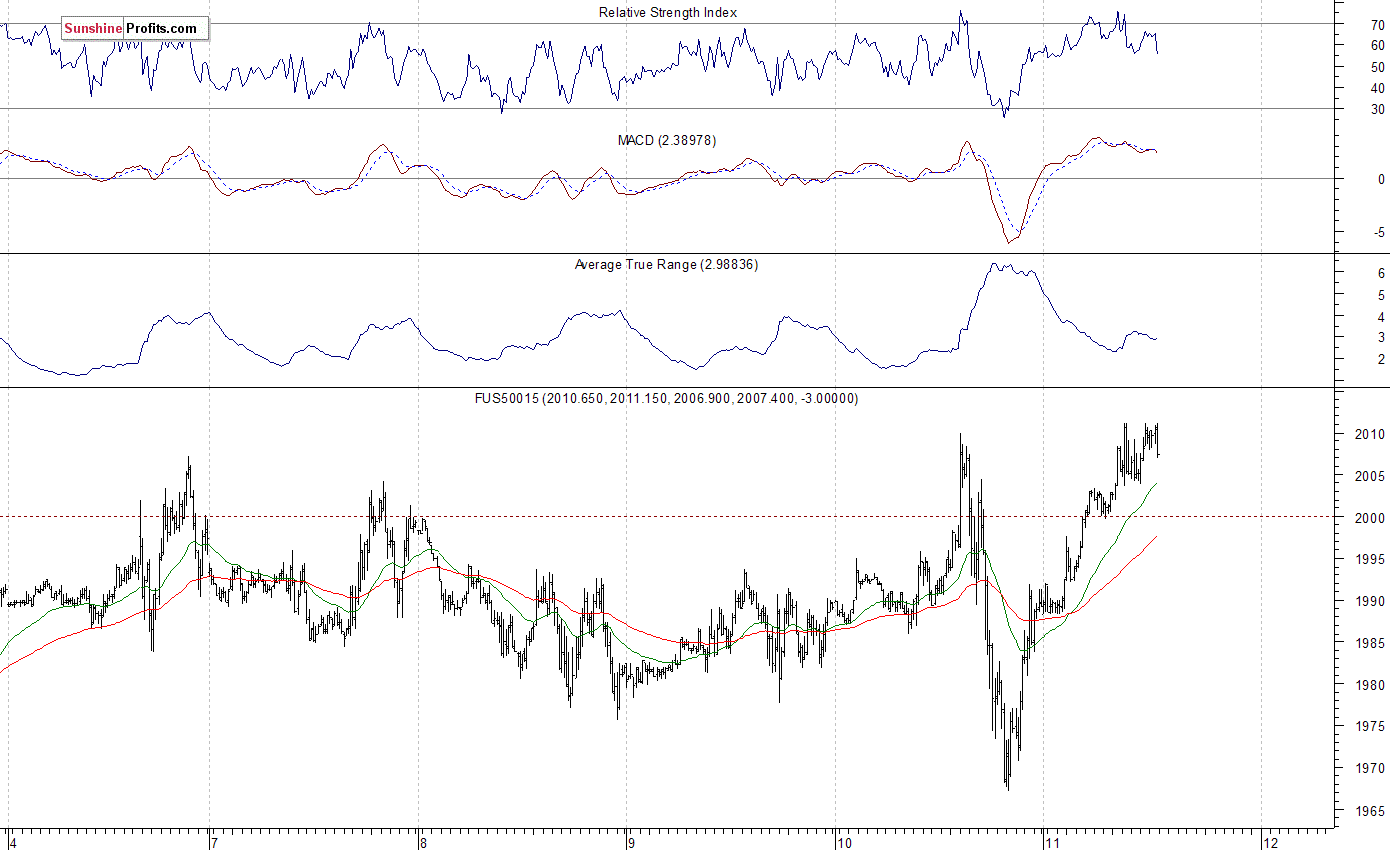Image resolution: width=1390 pixels, height=850 pixels.
Task: Click the date label 7 on time axis
Action: point(214,842)
